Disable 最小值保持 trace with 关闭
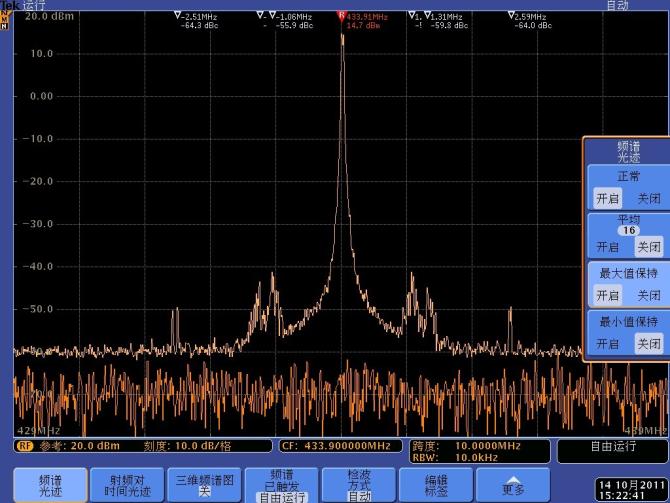670x503 pixels. pyautogui.click(x=649, y=344)
